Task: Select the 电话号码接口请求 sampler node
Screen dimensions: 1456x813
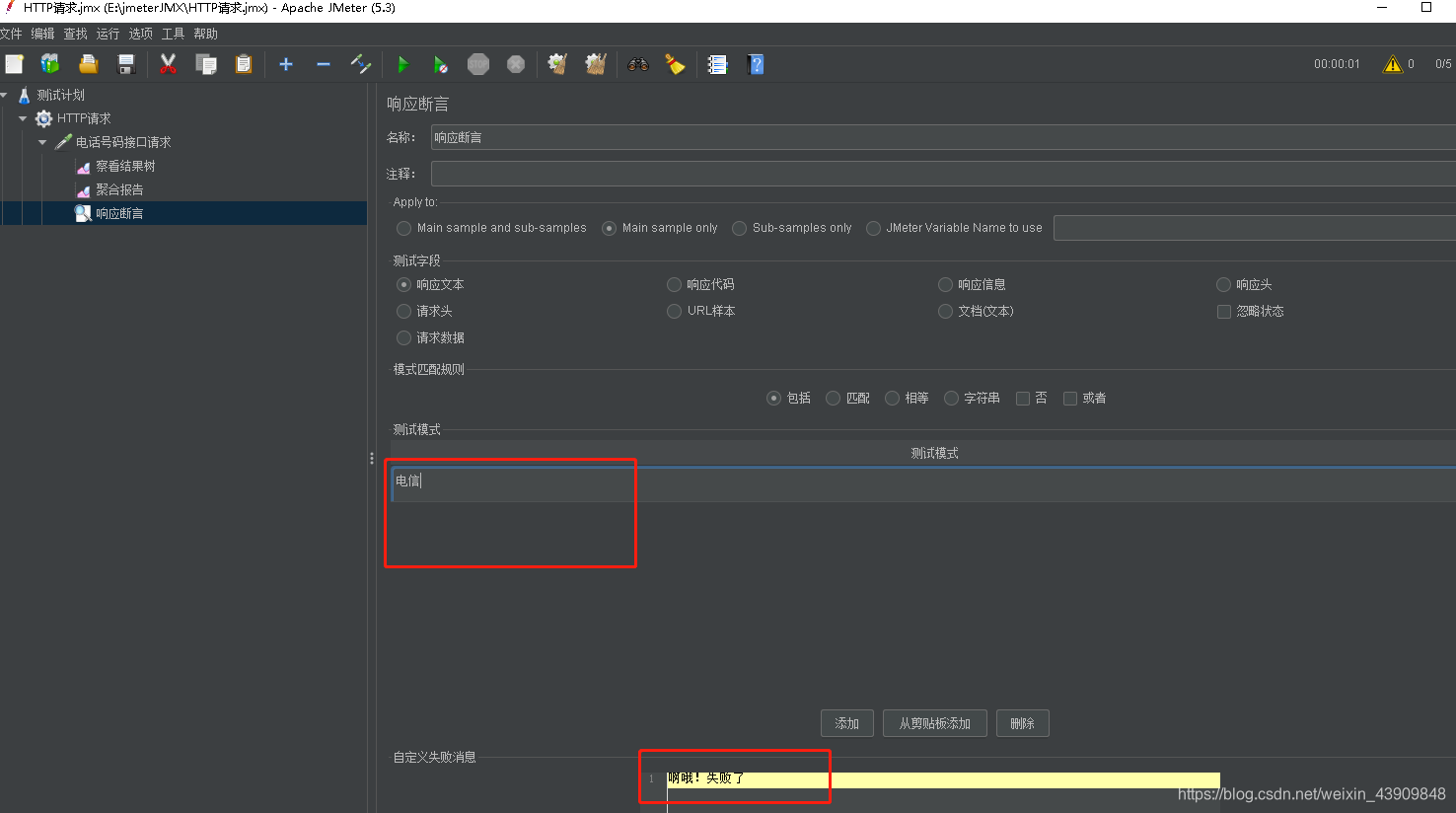Action: pyautogui.click(x=123, y=142)
